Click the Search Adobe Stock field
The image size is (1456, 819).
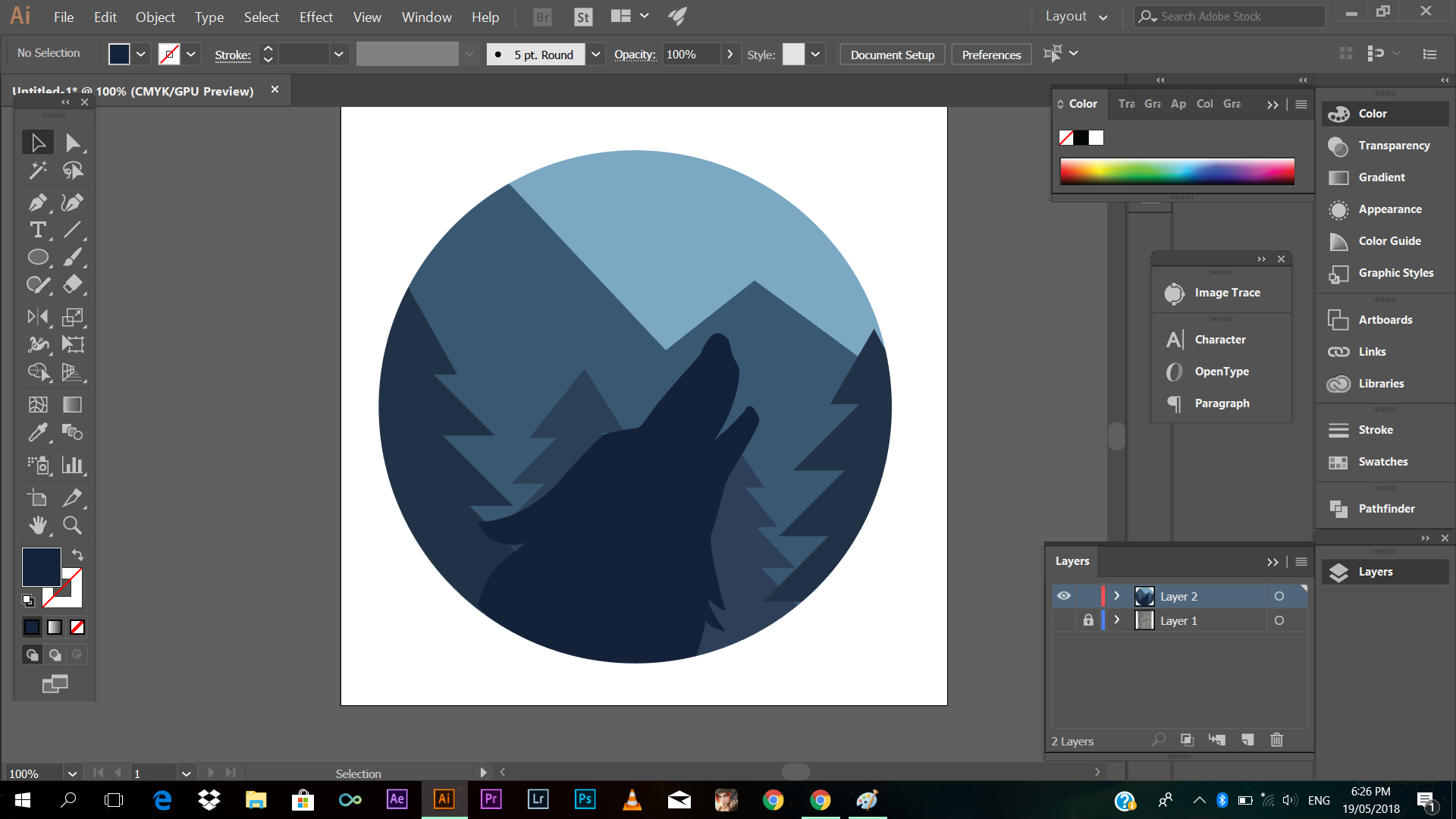pos(1230,16)
